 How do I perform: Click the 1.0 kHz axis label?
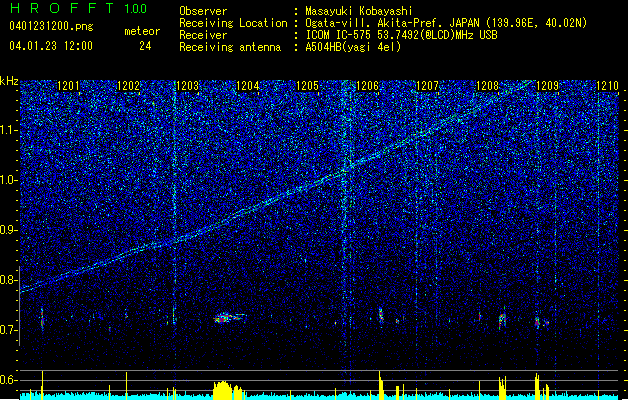(x=9, y=180)
